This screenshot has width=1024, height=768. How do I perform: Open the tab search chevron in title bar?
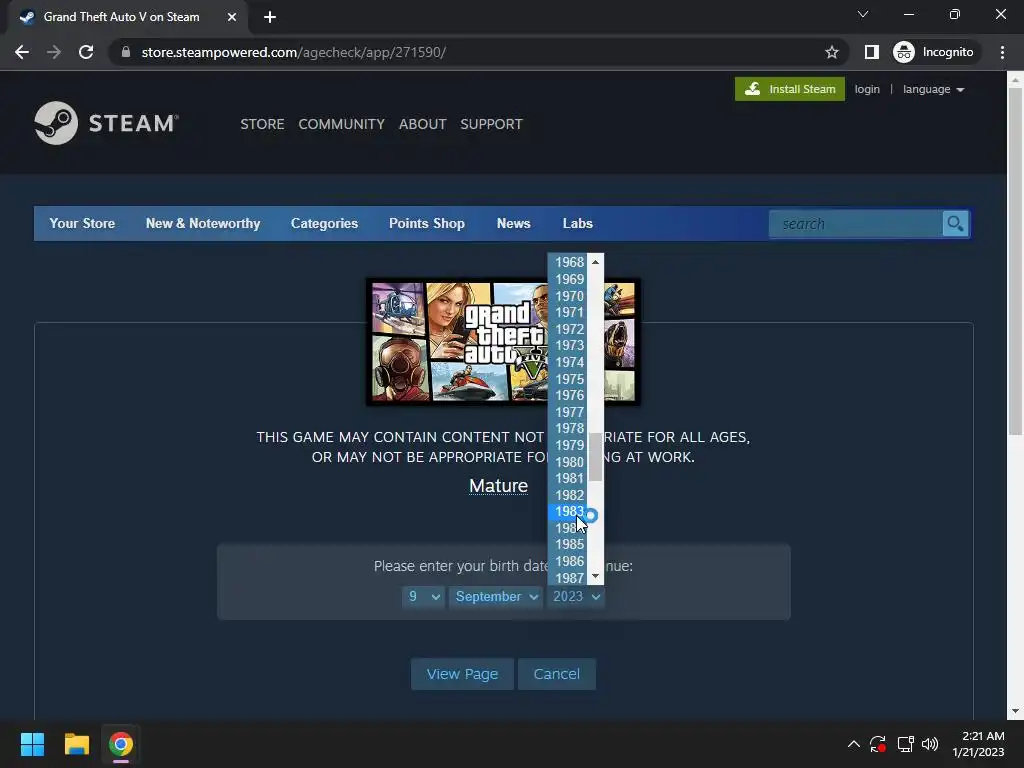coord(863,14)
